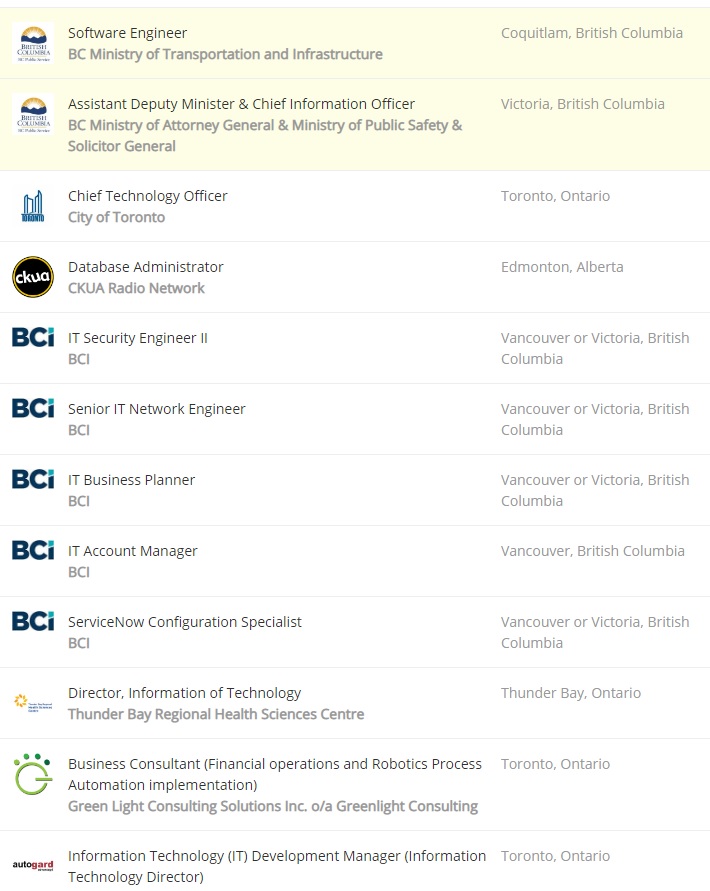
Task: Click the BC Public Service logo beside Software Engineer
Action: pos(33,44)
